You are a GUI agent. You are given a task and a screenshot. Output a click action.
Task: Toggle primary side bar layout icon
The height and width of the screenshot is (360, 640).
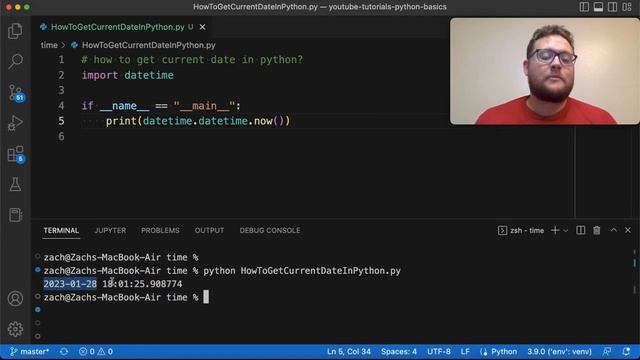584,7
